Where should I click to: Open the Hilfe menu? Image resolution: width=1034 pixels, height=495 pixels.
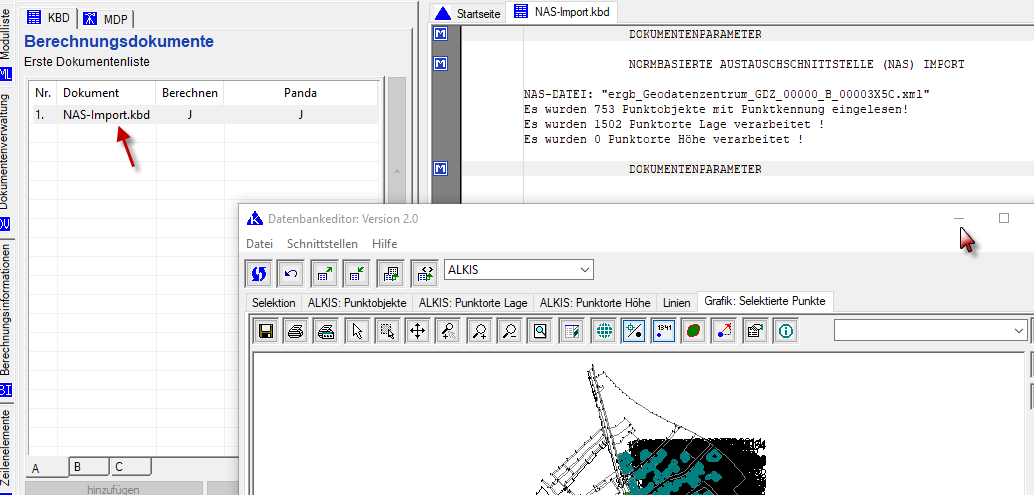tap(384, 244)
